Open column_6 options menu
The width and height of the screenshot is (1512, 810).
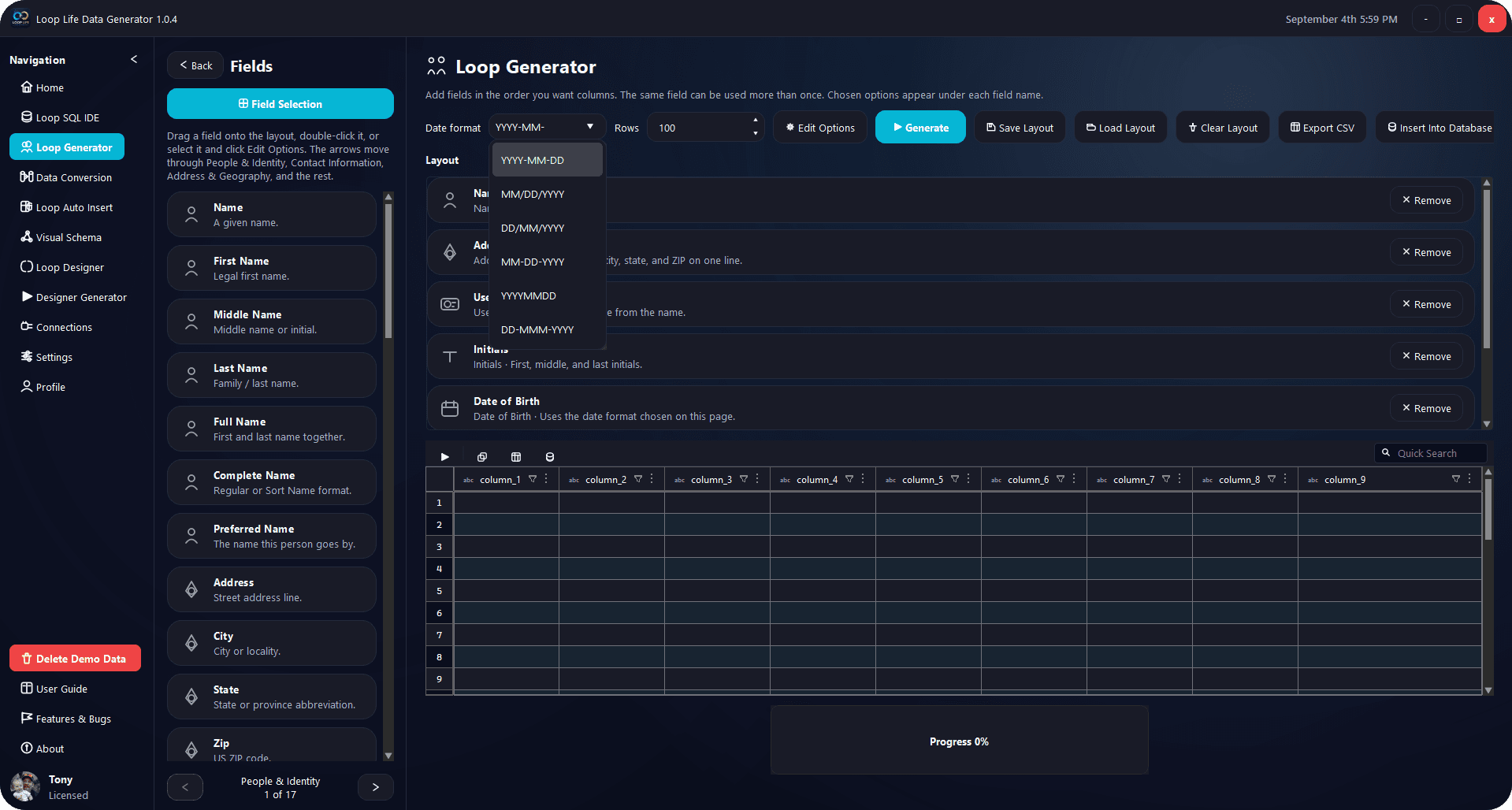(x=1074, y=478)
